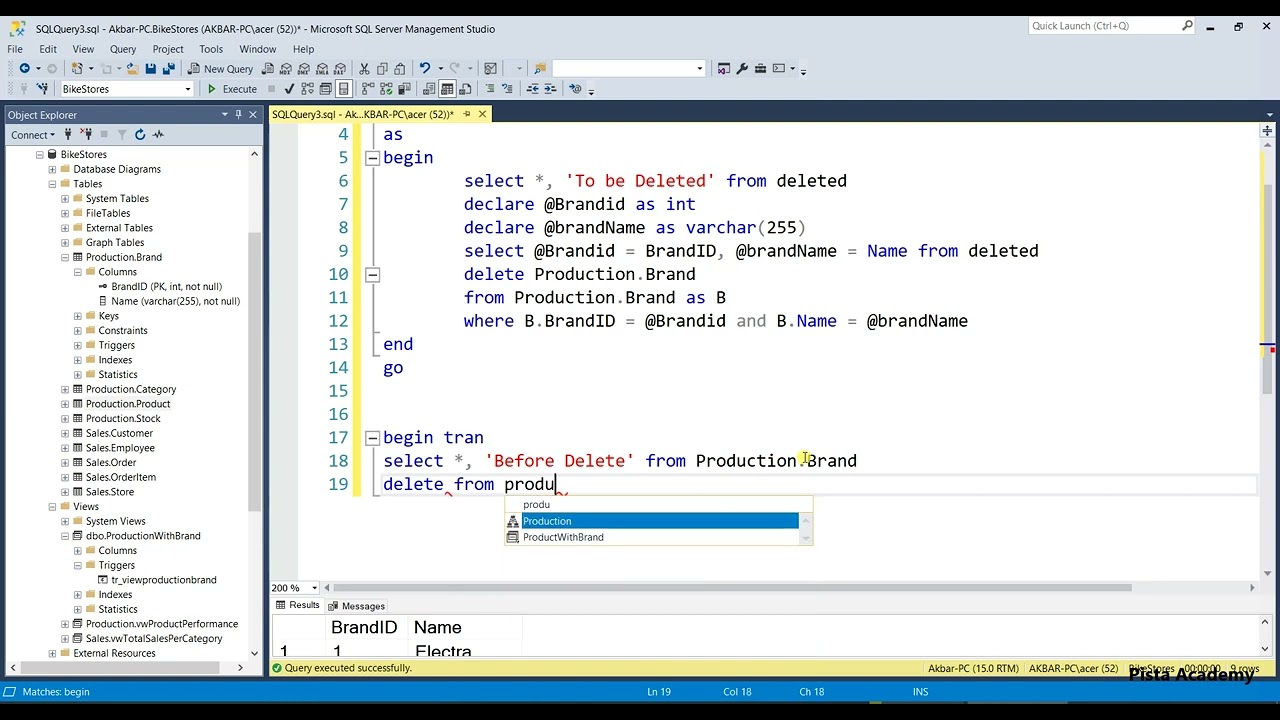Screen dimensions: 1280x720
Task: Select the Sales.Store table
Action: coord(109,492)
